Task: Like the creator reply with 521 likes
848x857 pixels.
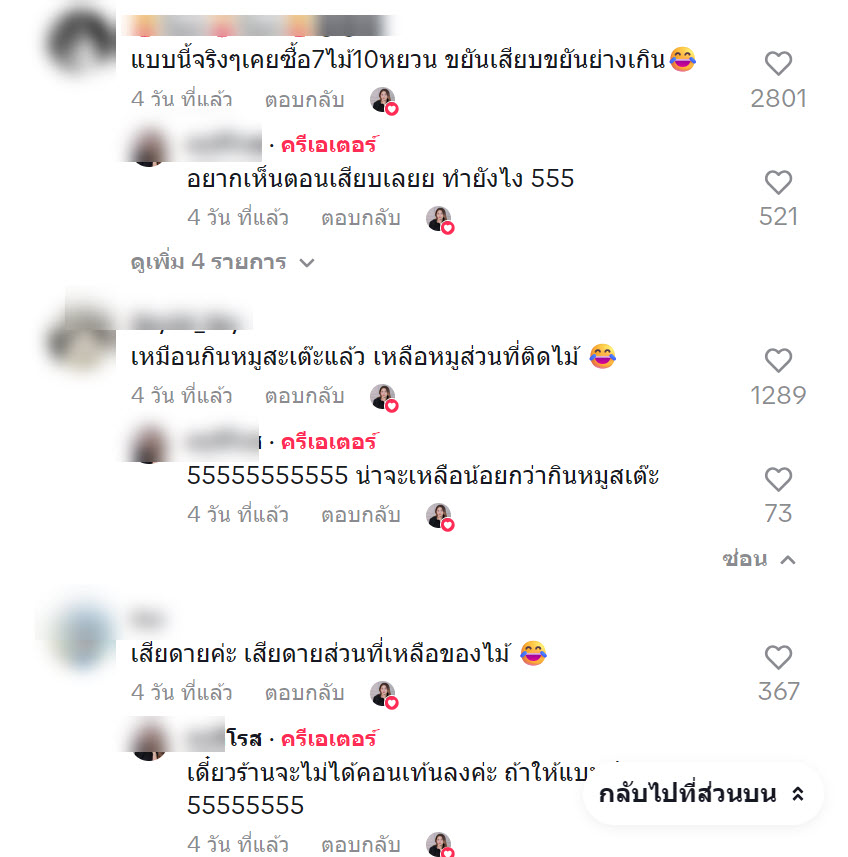Action: click(778, 183)
